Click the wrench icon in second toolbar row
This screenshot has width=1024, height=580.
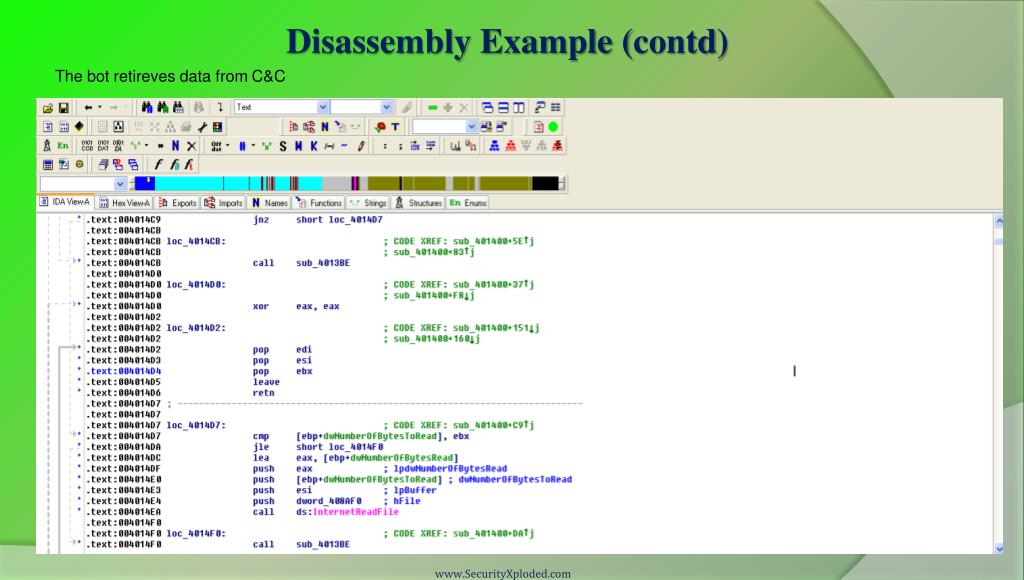pos(202,127)
